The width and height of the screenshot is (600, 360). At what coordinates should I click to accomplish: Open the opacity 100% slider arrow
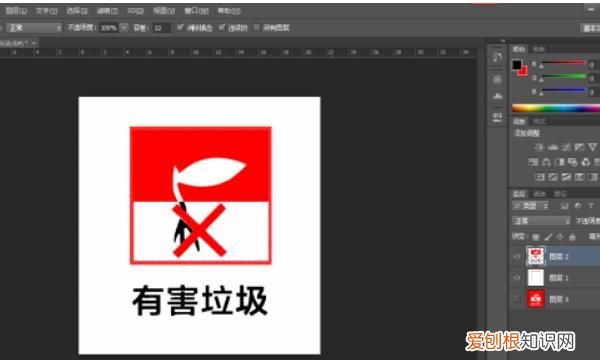124,28
